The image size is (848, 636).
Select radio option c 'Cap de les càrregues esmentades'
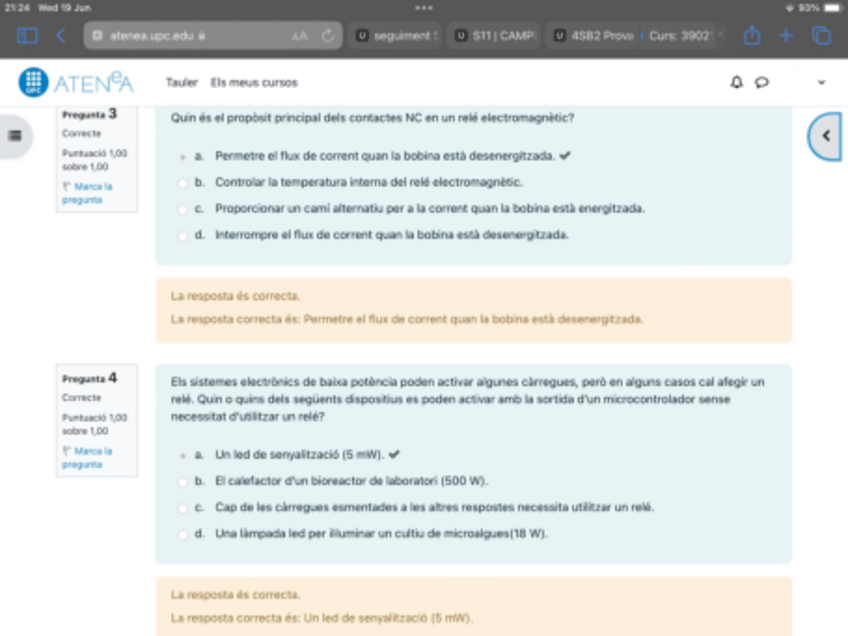tap(182, 508)
